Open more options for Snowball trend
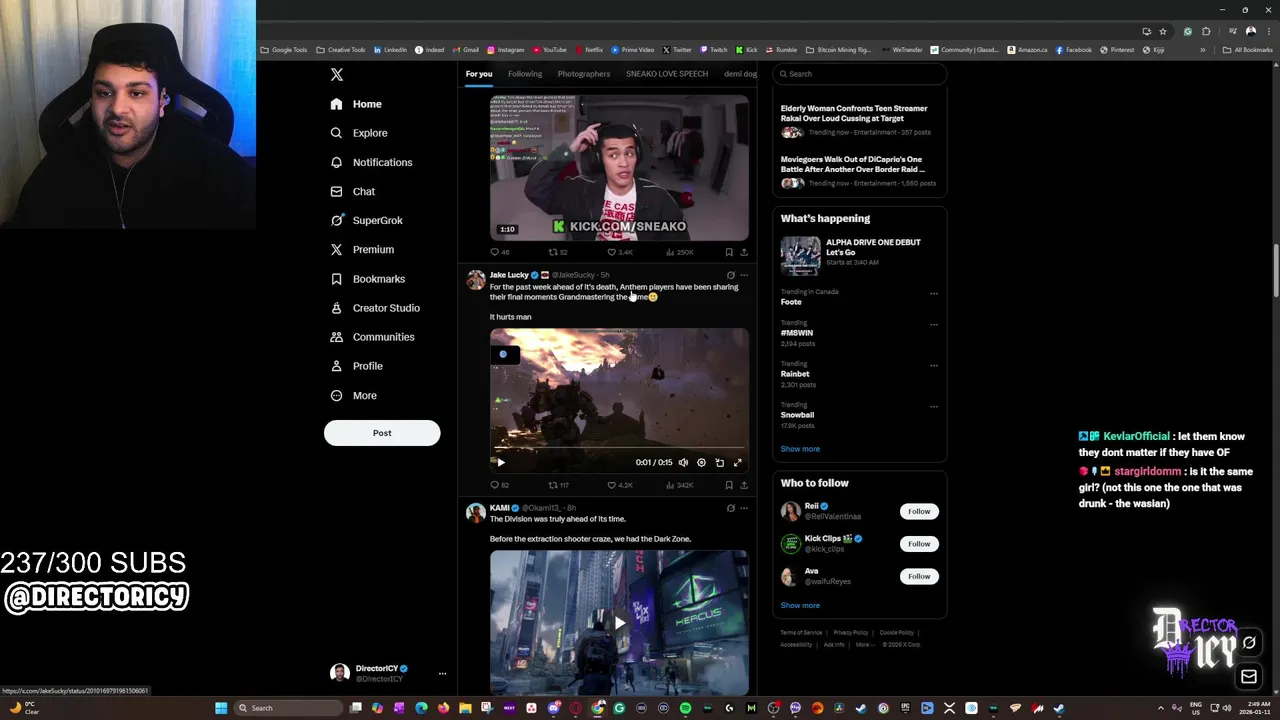This screenshot has width=1280, height=720. point(934,407)
